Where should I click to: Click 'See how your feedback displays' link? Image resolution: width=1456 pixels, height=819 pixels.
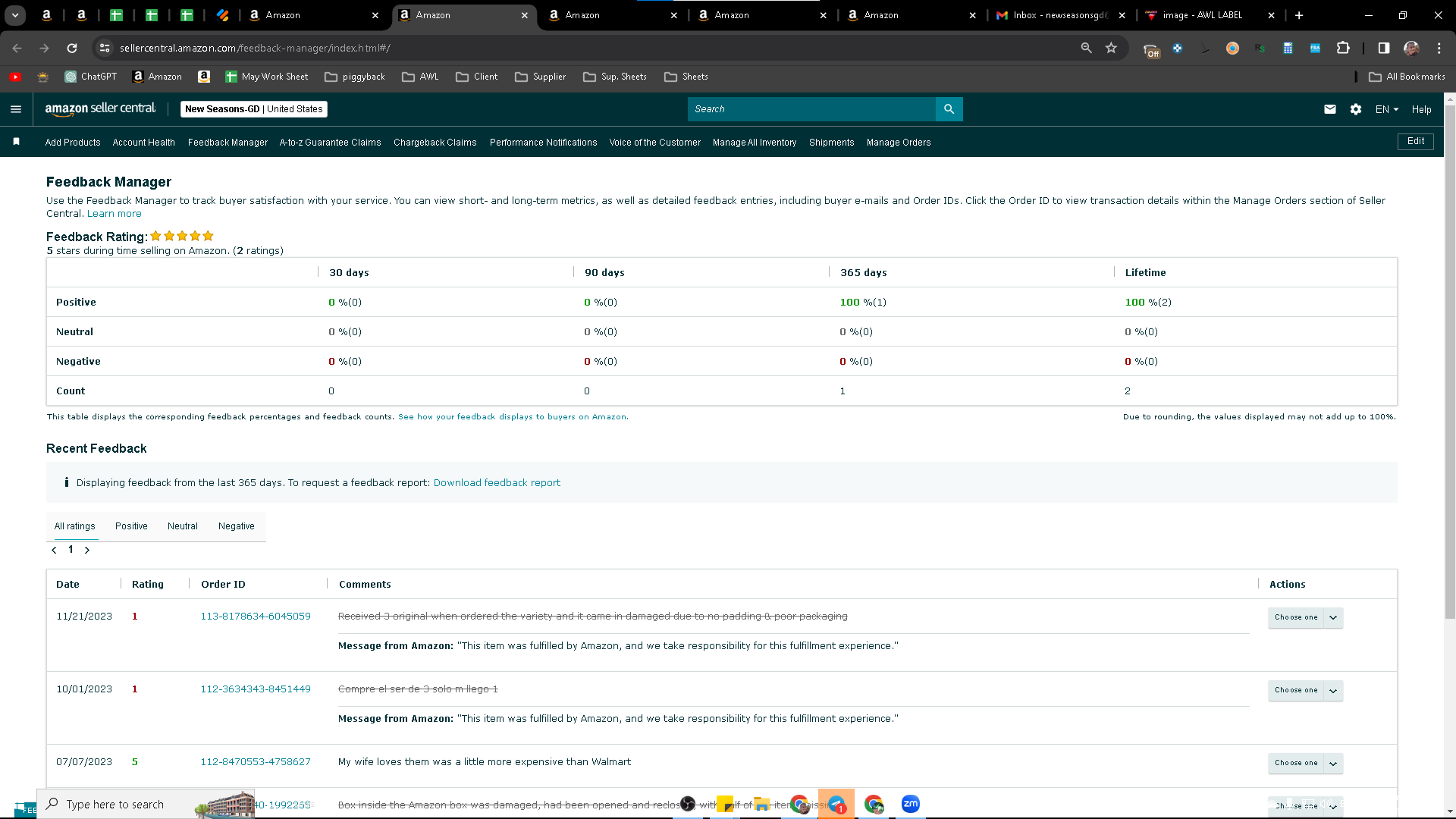pos(513,416)
